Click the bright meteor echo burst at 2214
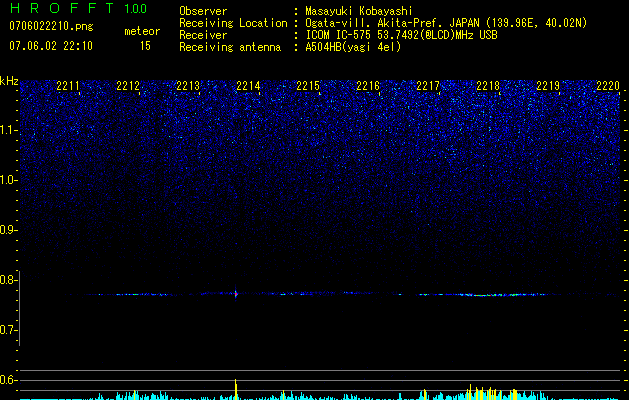Viewport: 629px width, 400px height. (x=236, y=294)
